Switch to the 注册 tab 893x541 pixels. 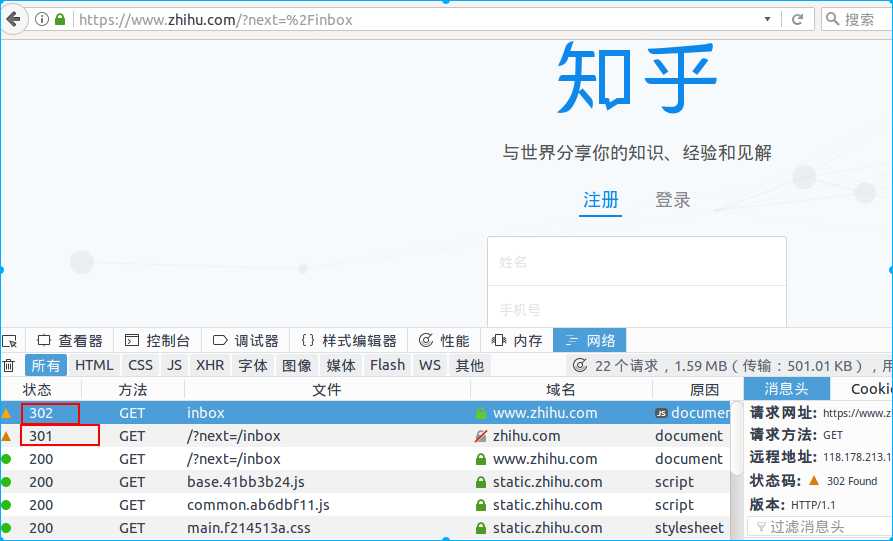tap(600, 200)
